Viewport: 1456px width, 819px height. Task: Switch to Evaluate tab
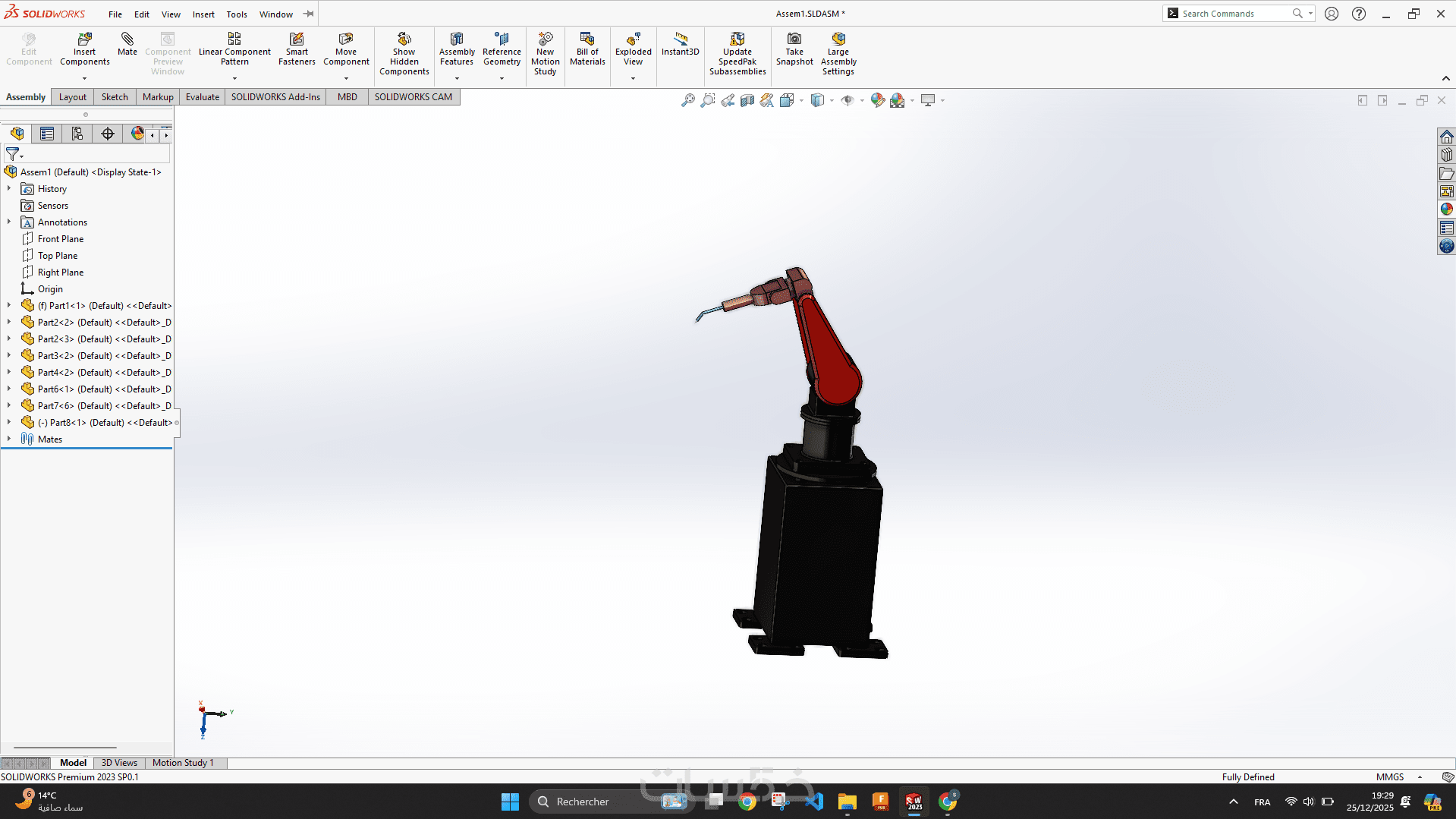pos(203,97)
